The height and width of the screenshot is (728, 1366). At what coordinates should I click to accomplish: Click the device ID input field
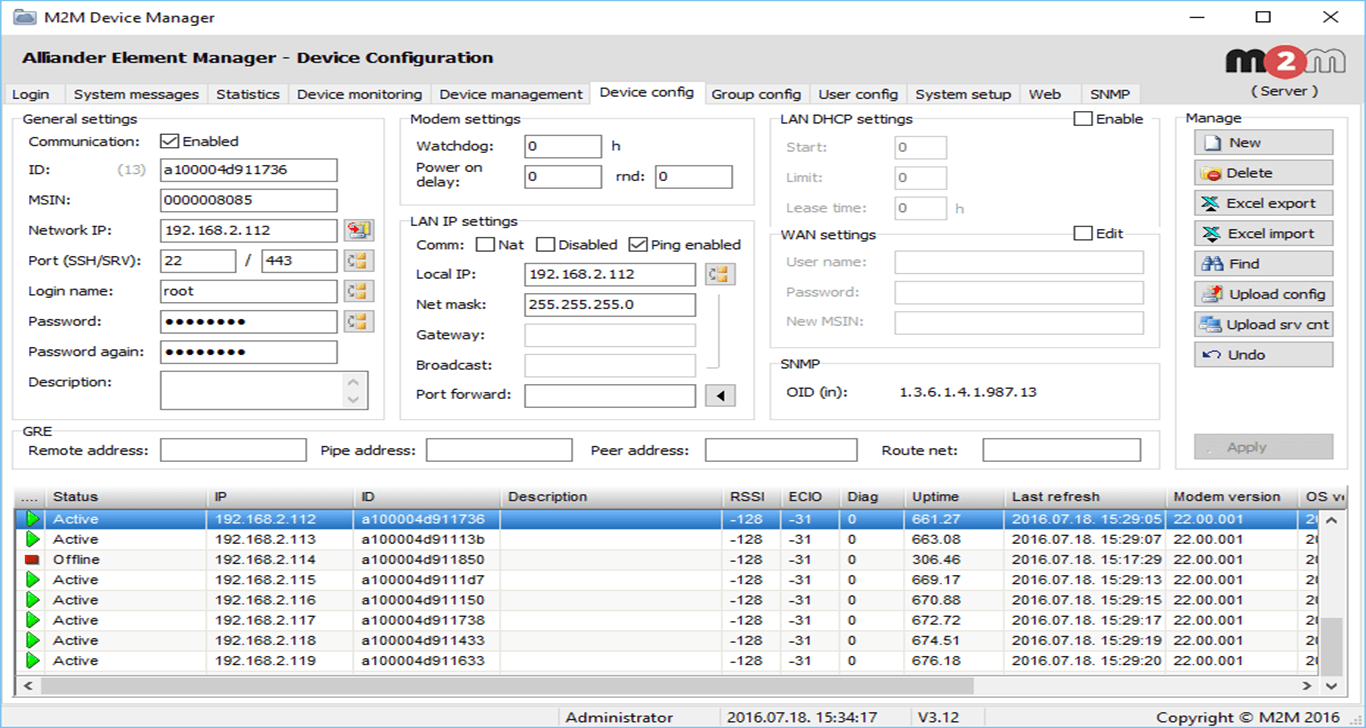[x=249, y=170]
